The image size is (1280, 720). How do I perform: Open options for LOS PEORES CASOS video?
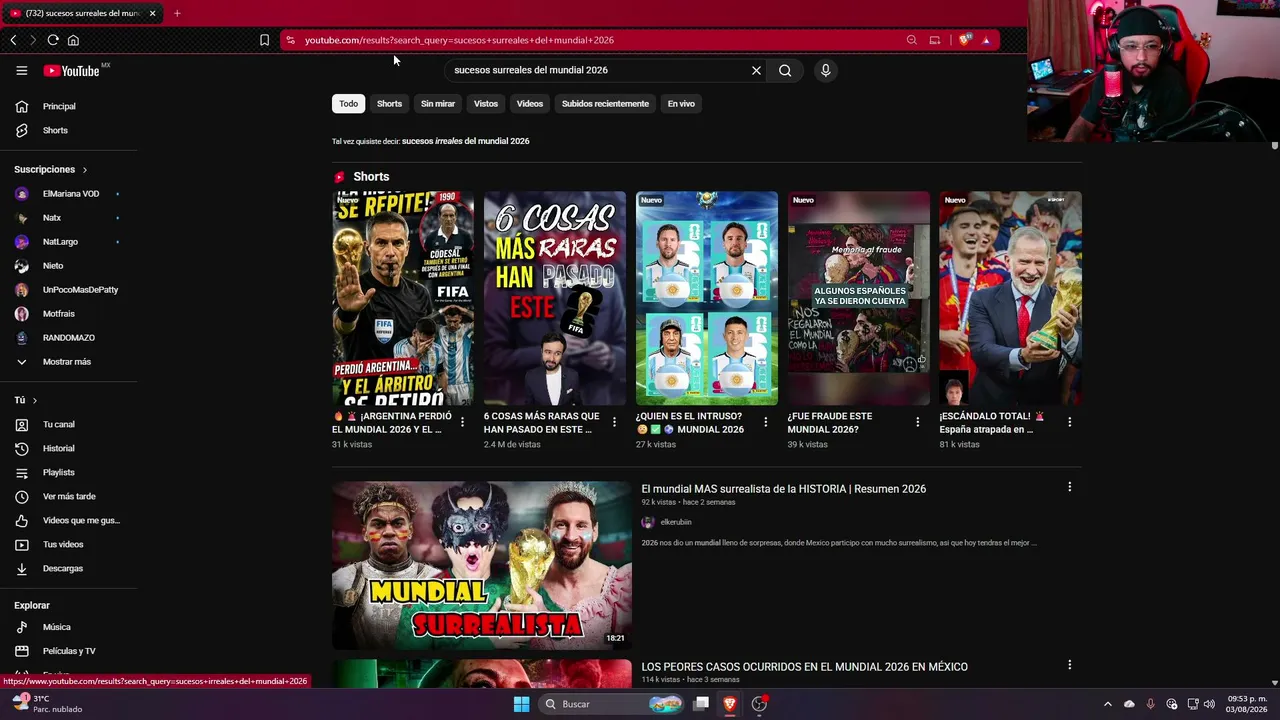pos(1070,665)
